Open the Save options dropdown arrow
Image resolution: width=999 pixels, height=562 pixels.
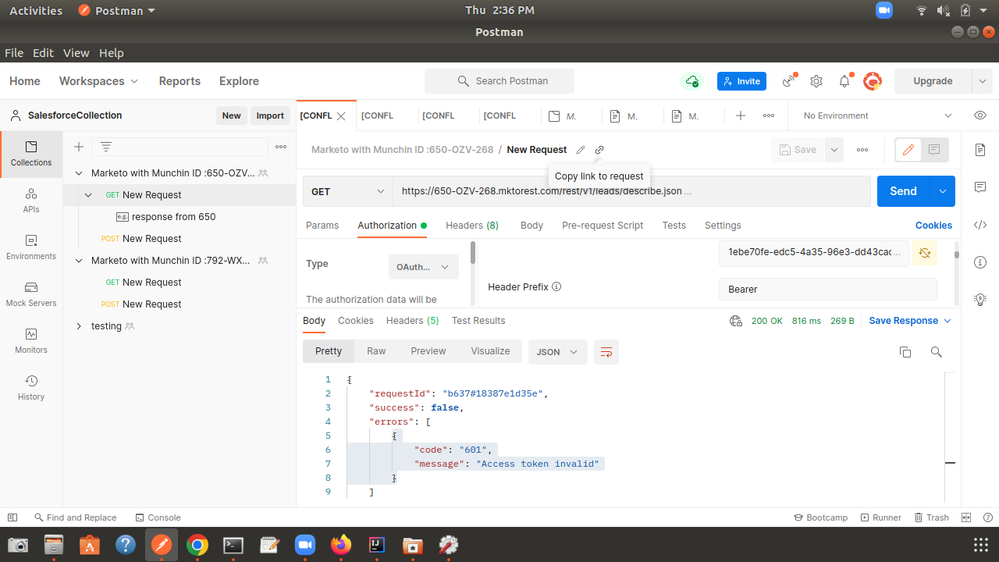click(834, 150)
